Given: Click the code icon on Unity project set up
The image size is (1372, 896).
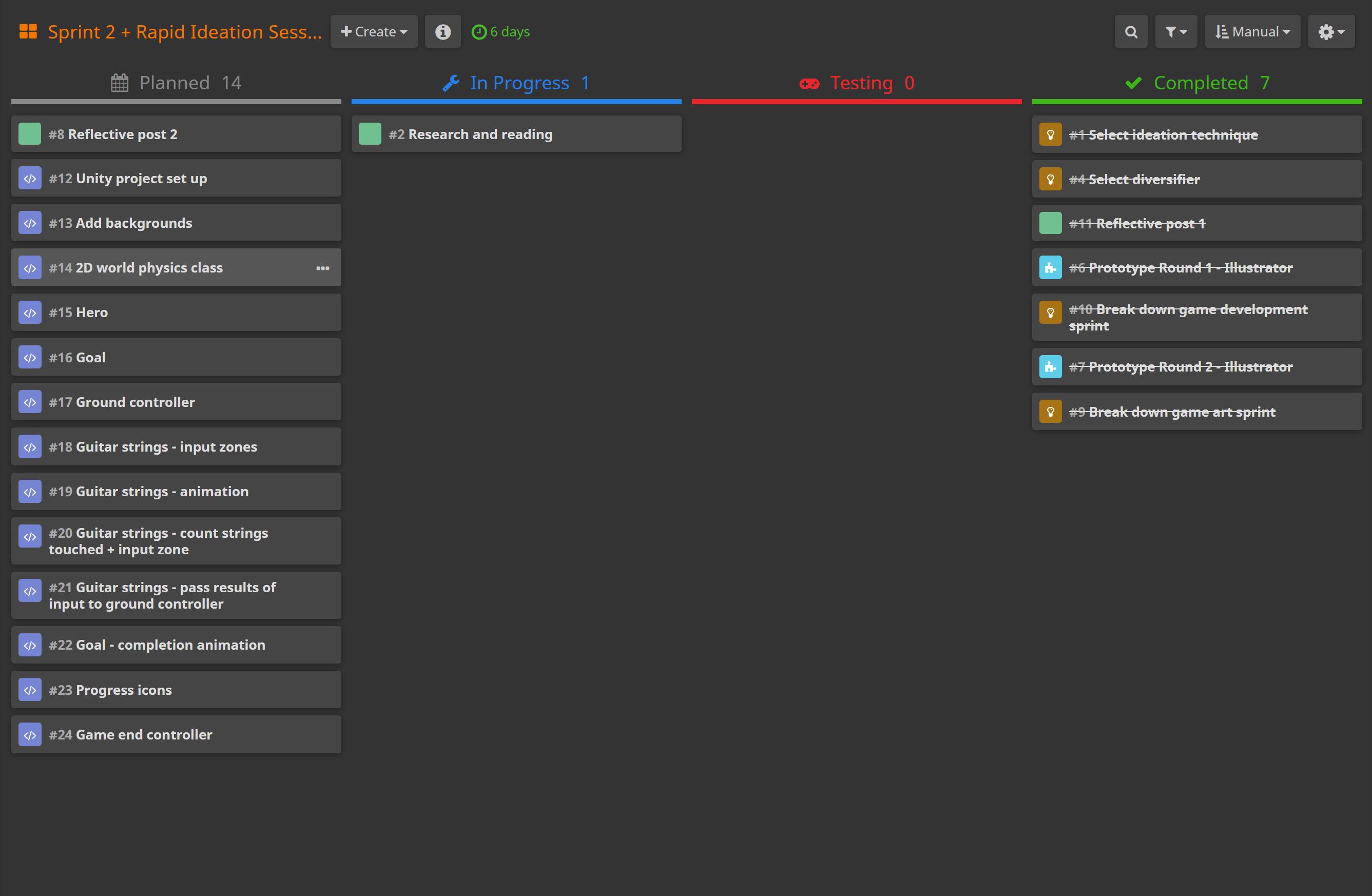Looking at the screenshot, I should click(29, 178).
